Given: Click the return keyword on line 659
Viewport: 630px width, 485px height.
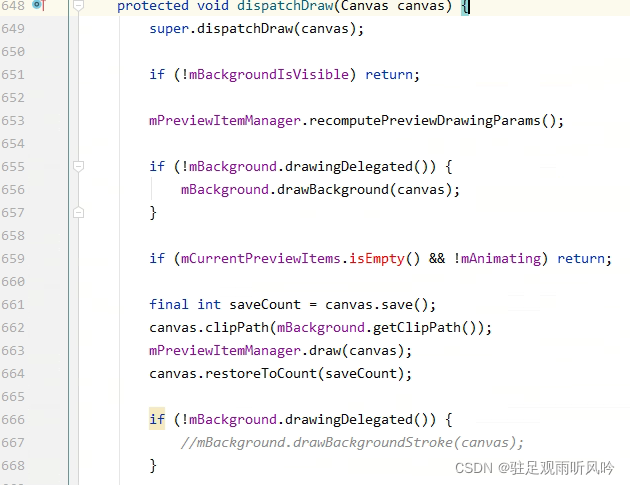Looking at the screenshot, I should (x=581, y=258).
